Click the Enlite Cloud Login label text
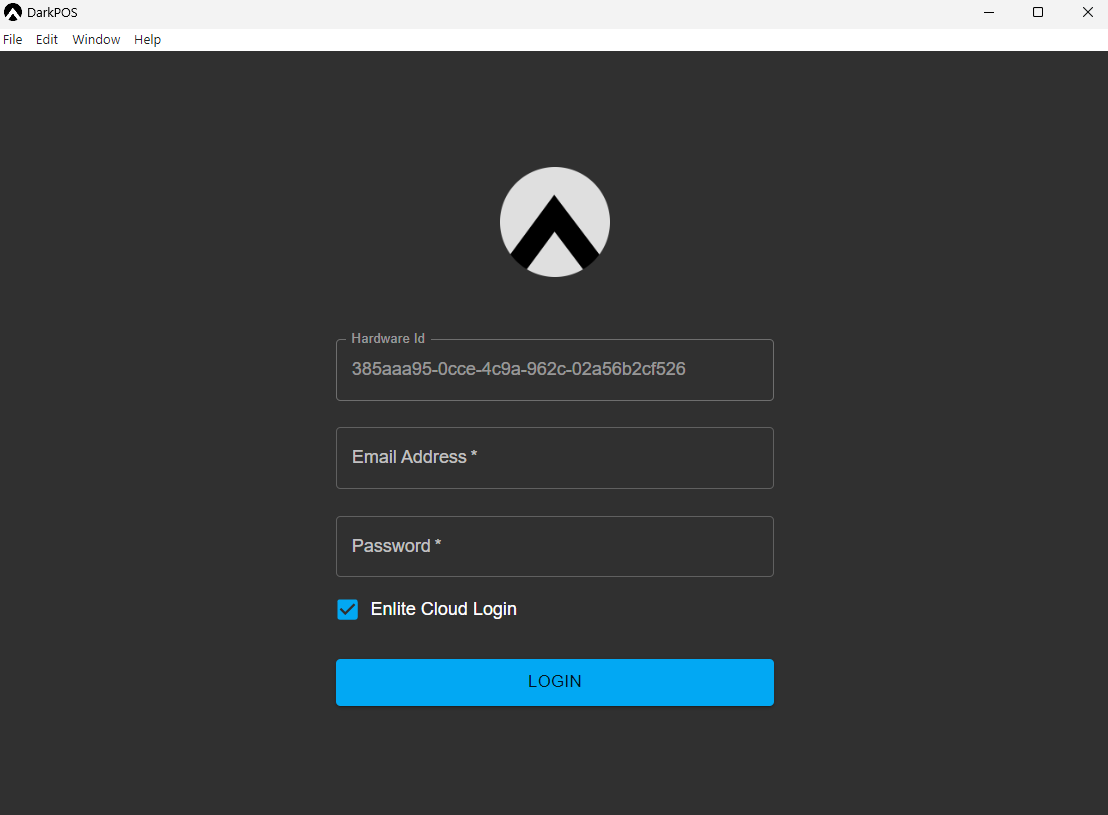This screenshot has height=815, width=1108. 444,609
